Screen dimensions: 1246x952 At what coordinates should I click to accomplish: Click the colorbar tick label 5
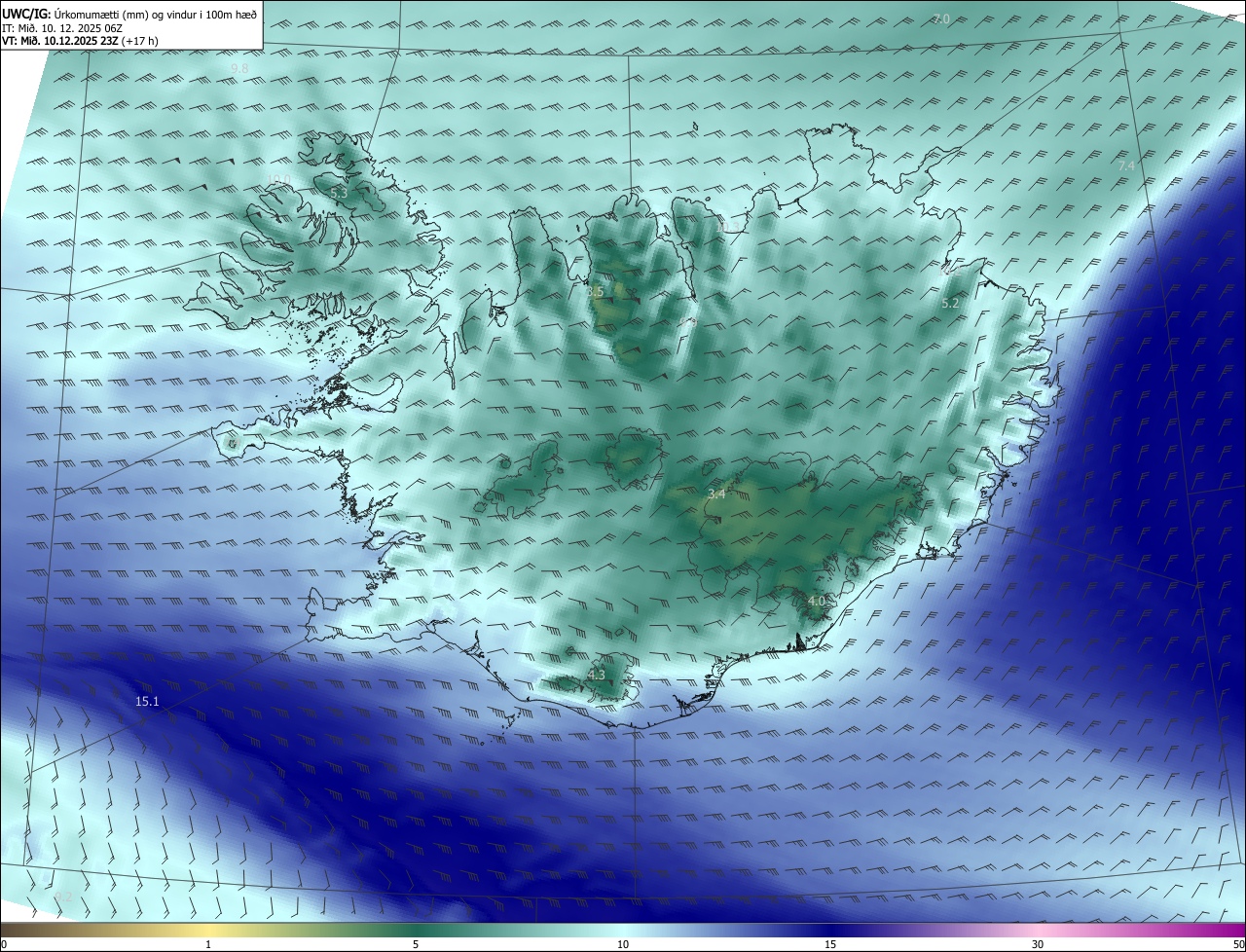point(416,944)
